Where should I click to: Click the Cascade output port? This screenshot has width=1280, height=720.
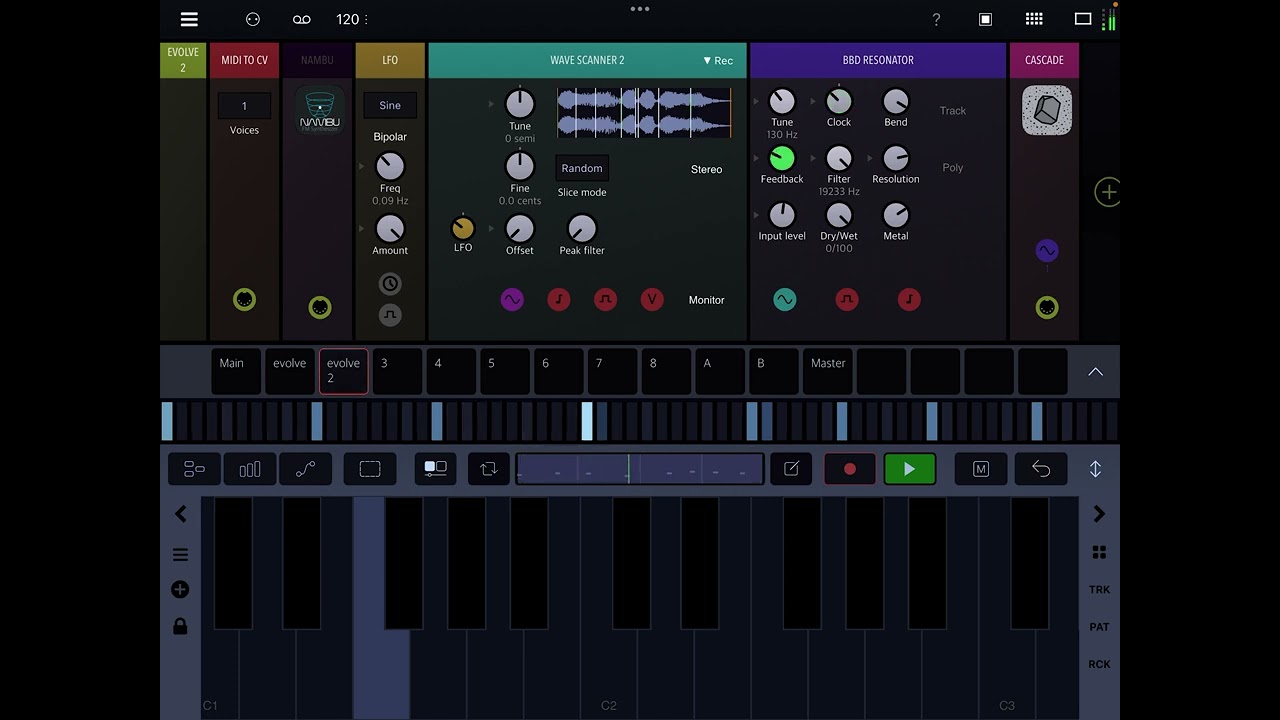click(1047, 307)
